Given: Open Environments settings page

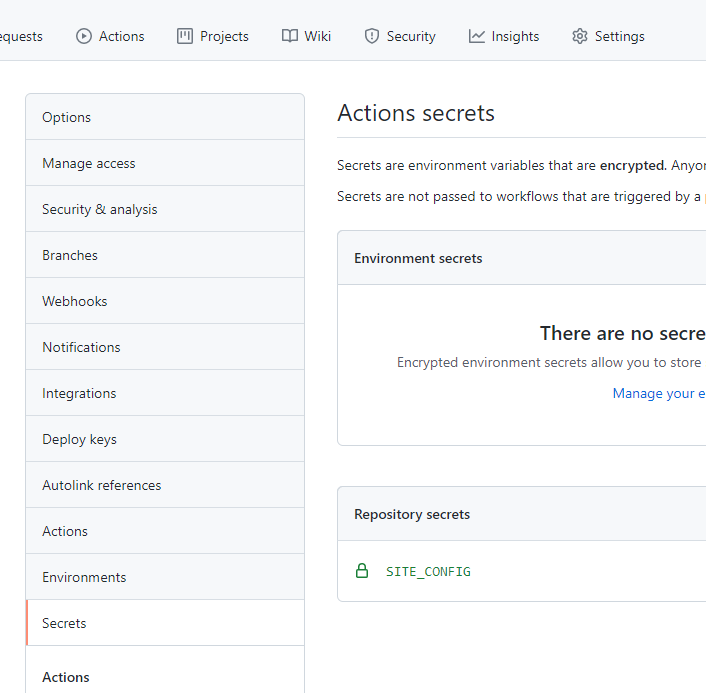Looking at the screenshot, I should coord(165,577).
